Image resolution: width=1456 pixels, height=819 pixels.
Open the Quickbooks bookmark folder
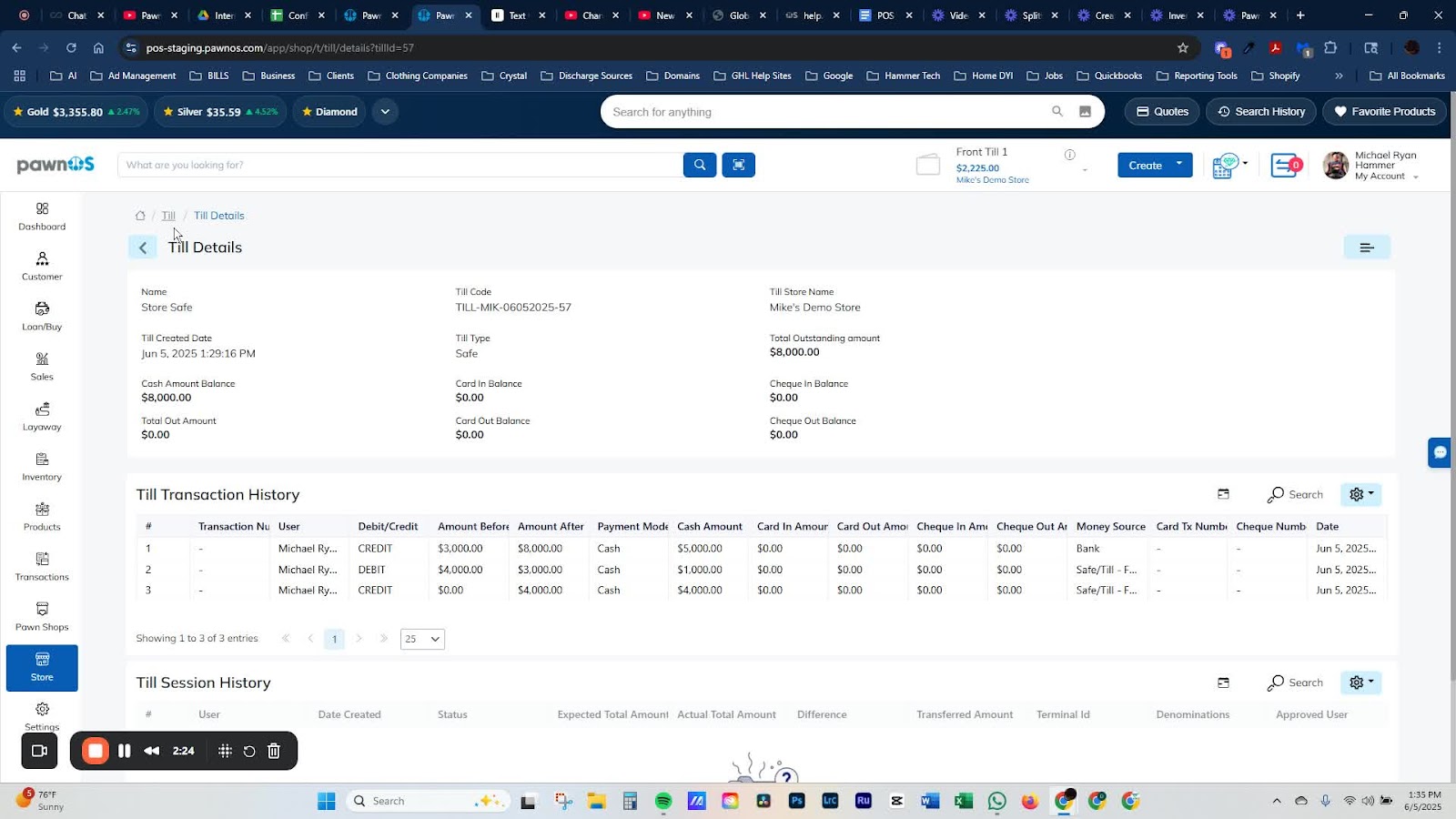tap(1109, 76)
